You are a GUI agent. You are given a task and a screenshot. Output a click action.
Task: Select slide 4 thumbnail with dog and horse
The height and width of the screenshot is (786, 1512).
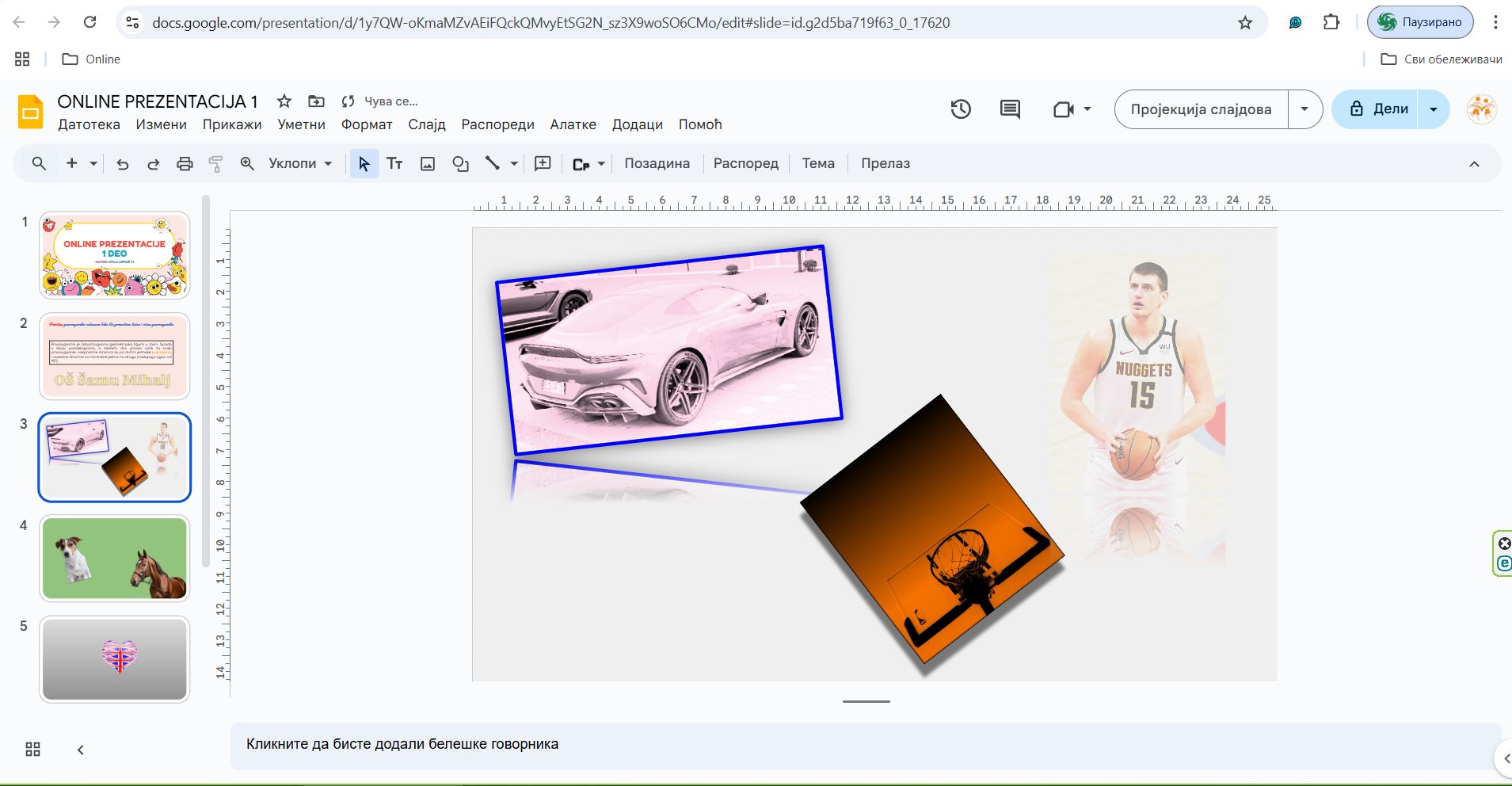click(x=115, y=559)
